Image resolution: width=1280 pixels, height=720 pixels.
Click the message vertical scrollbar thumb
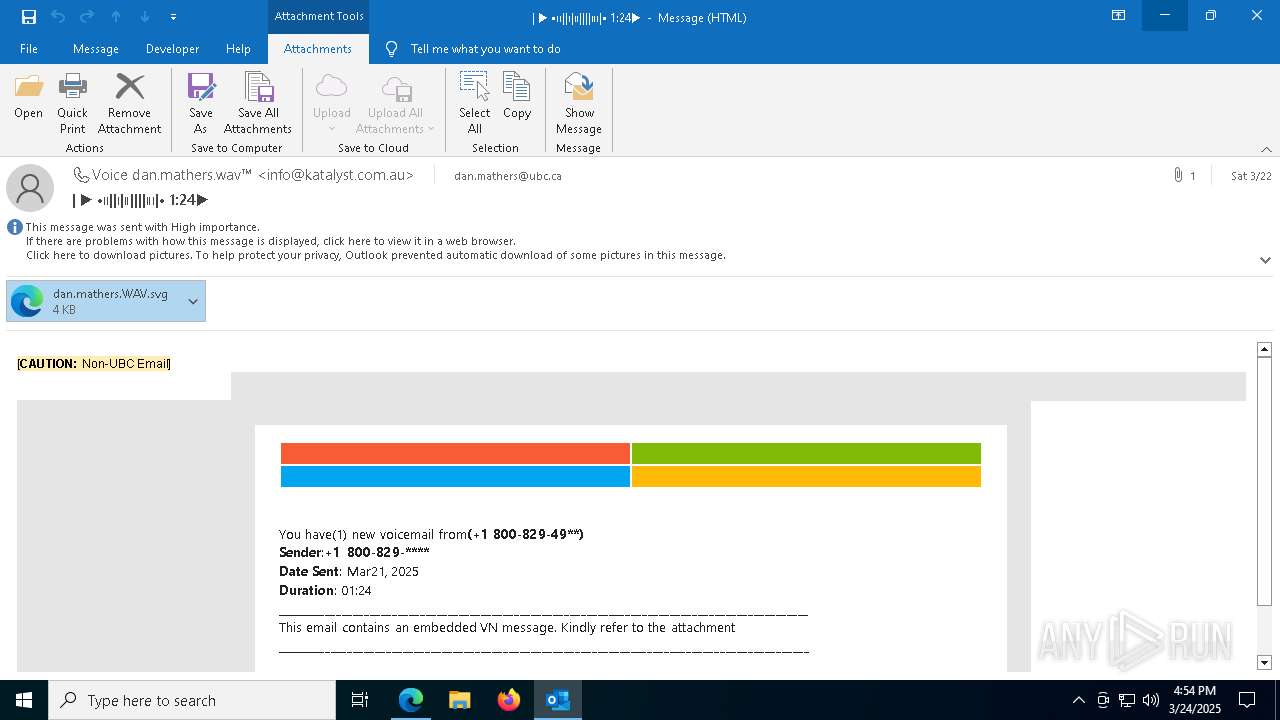pyautogui.click(x=1264, y=482)
